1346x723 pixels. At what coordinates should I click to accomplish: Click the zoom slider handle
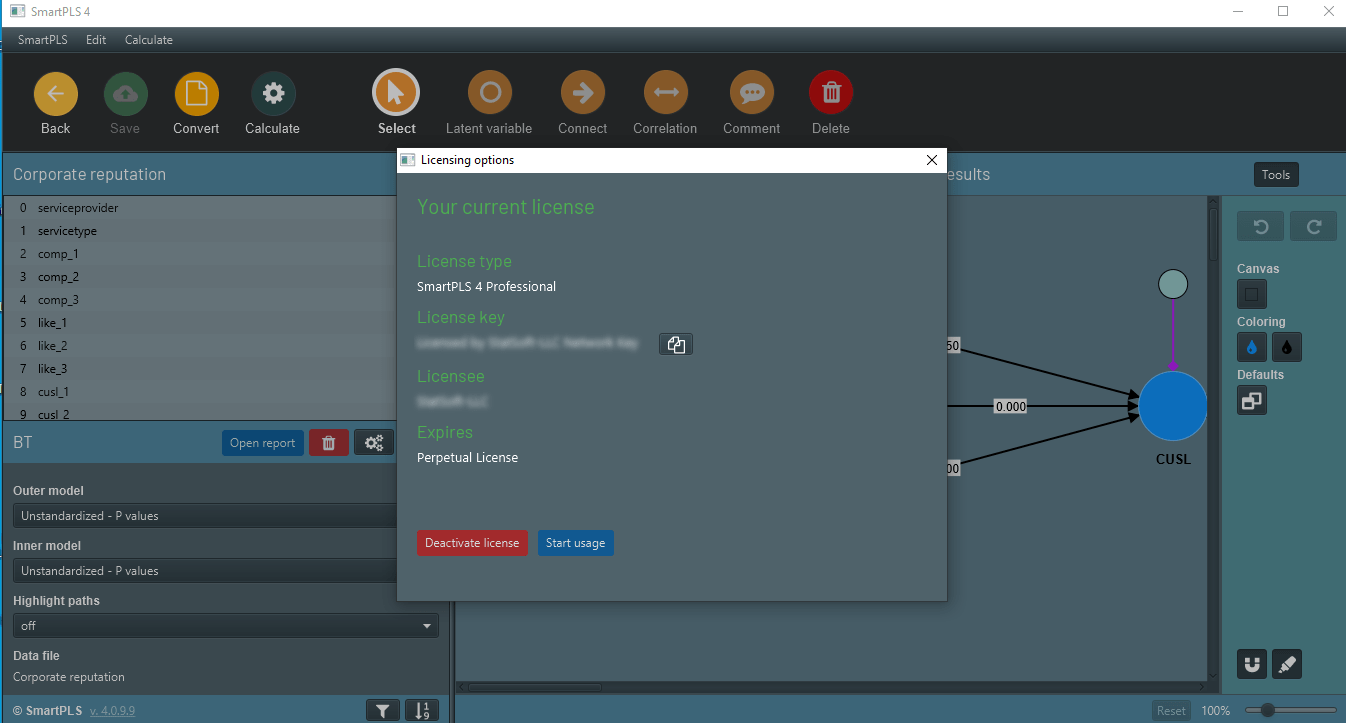tap(1268, 710)
